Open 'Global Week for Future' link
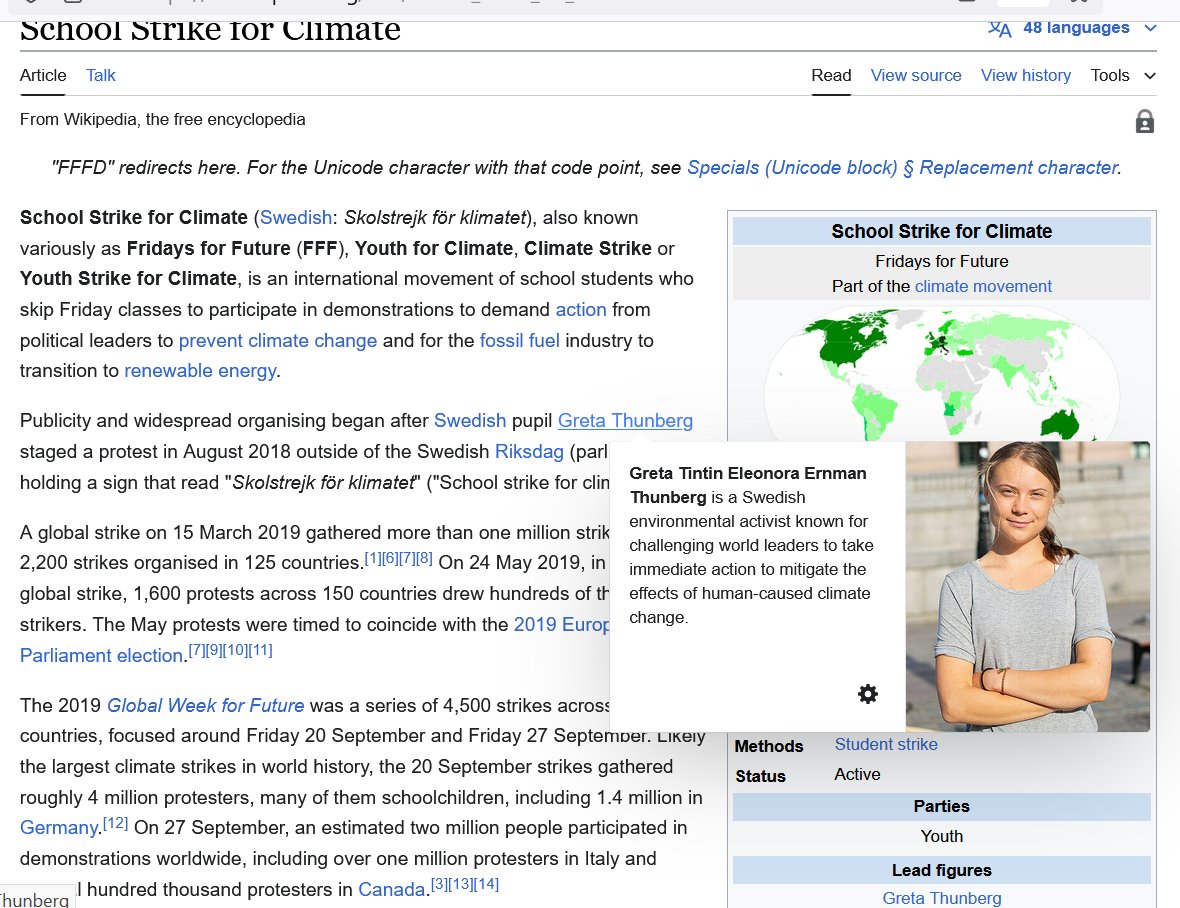 pos(205,705)
